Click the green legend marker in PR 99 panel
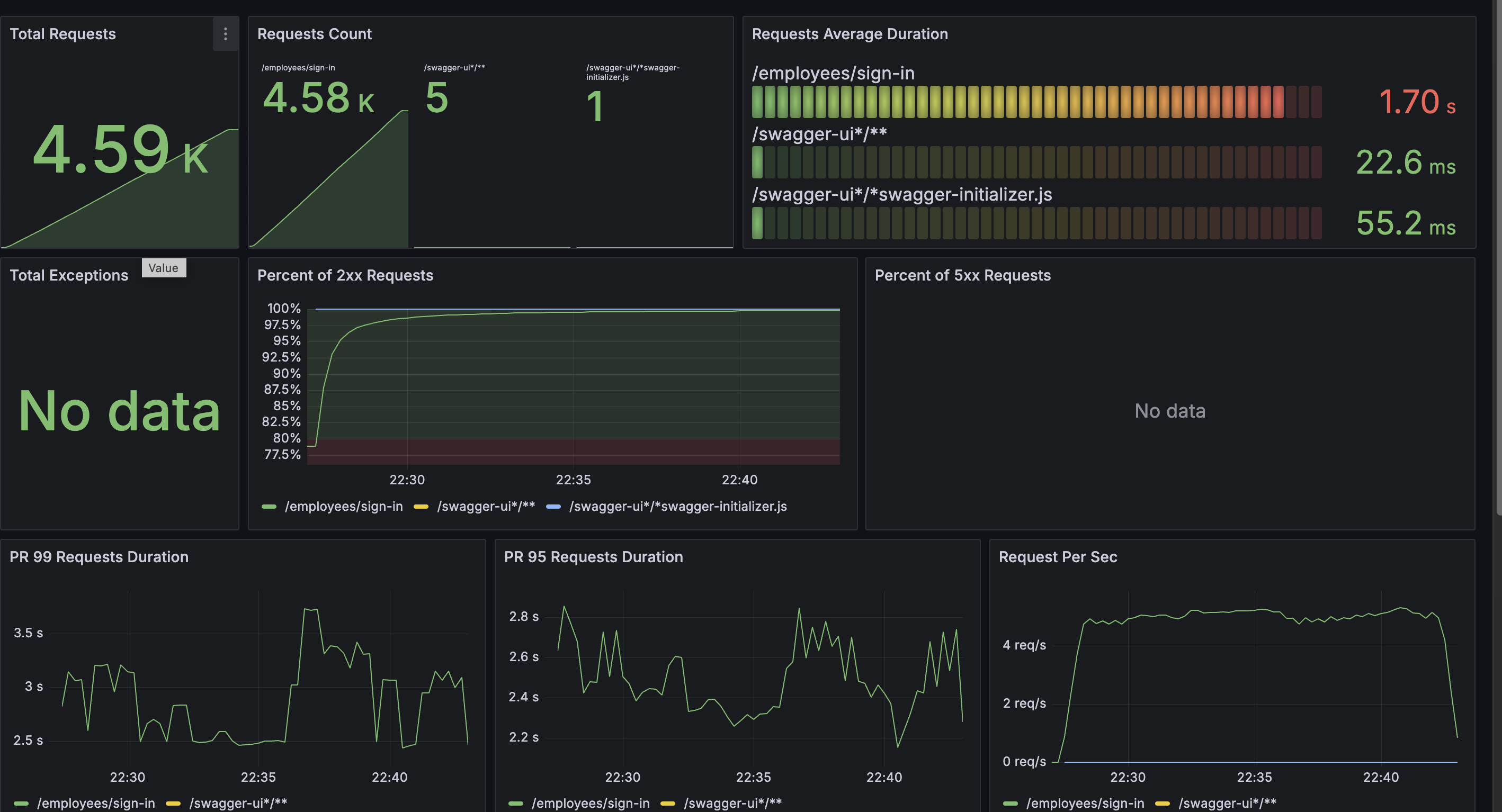This screenshot has height=812, width=1502. [x=21, y=803]
